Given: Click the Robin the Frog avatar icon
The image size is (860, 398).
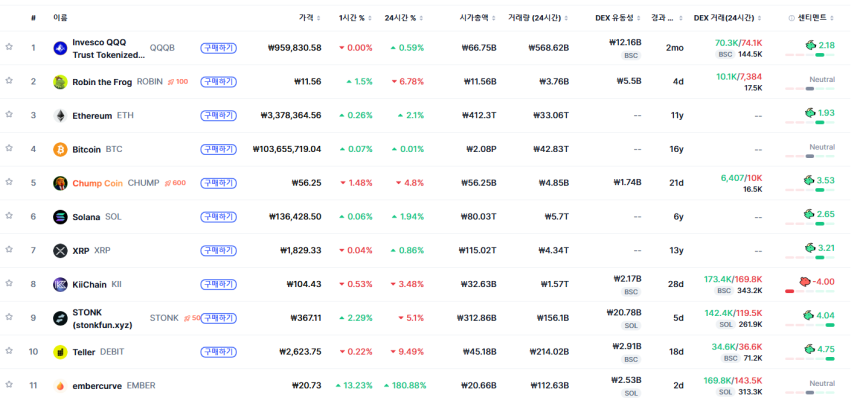Looking at the screenshot, I should pos(60,82).
